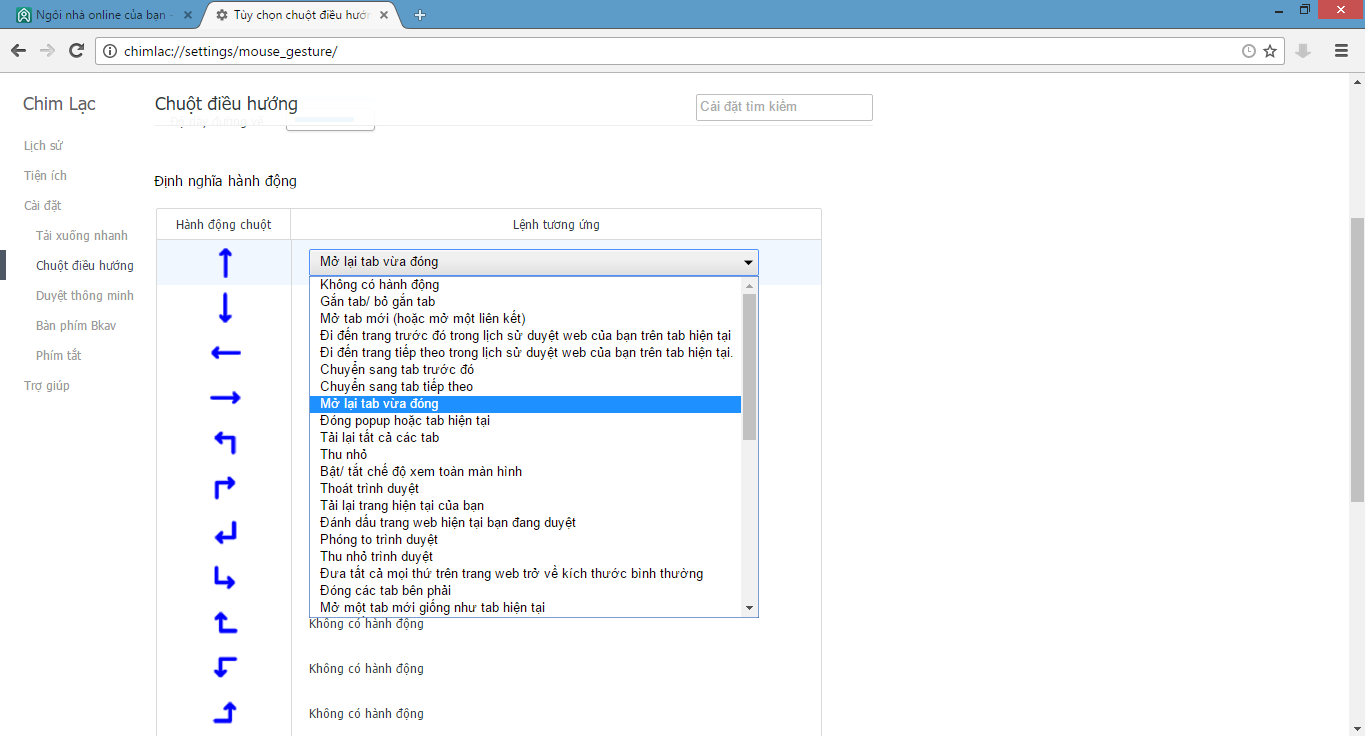This screenshot has width=1365, height=736.
Task: Pick 'Chuyển sang tab tiếp theo'
Action: click(x=525, y=387)
